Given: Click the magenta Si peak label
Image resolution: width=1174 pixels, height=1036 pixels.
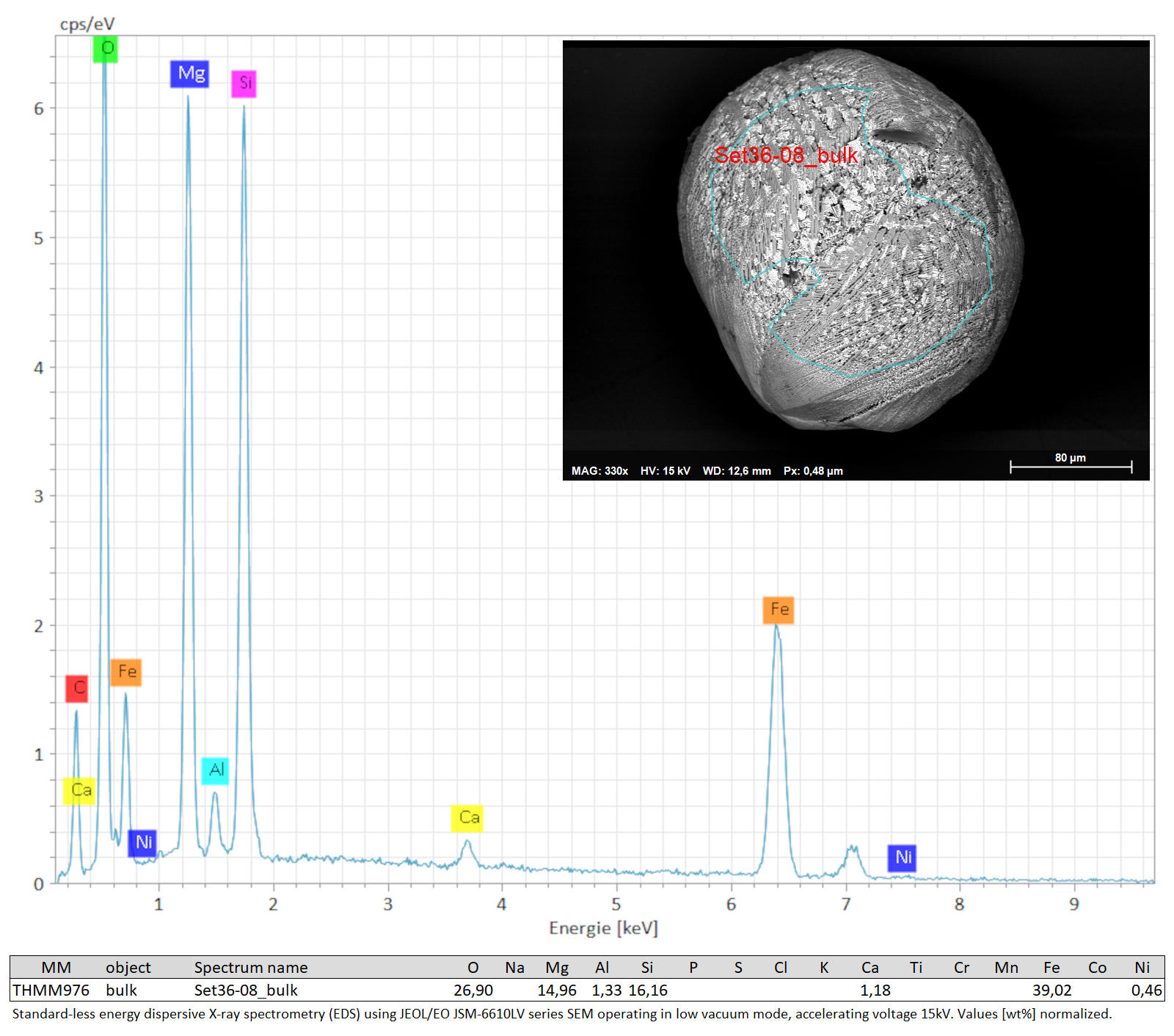Looking at the screenshot, I should [244, 84].
